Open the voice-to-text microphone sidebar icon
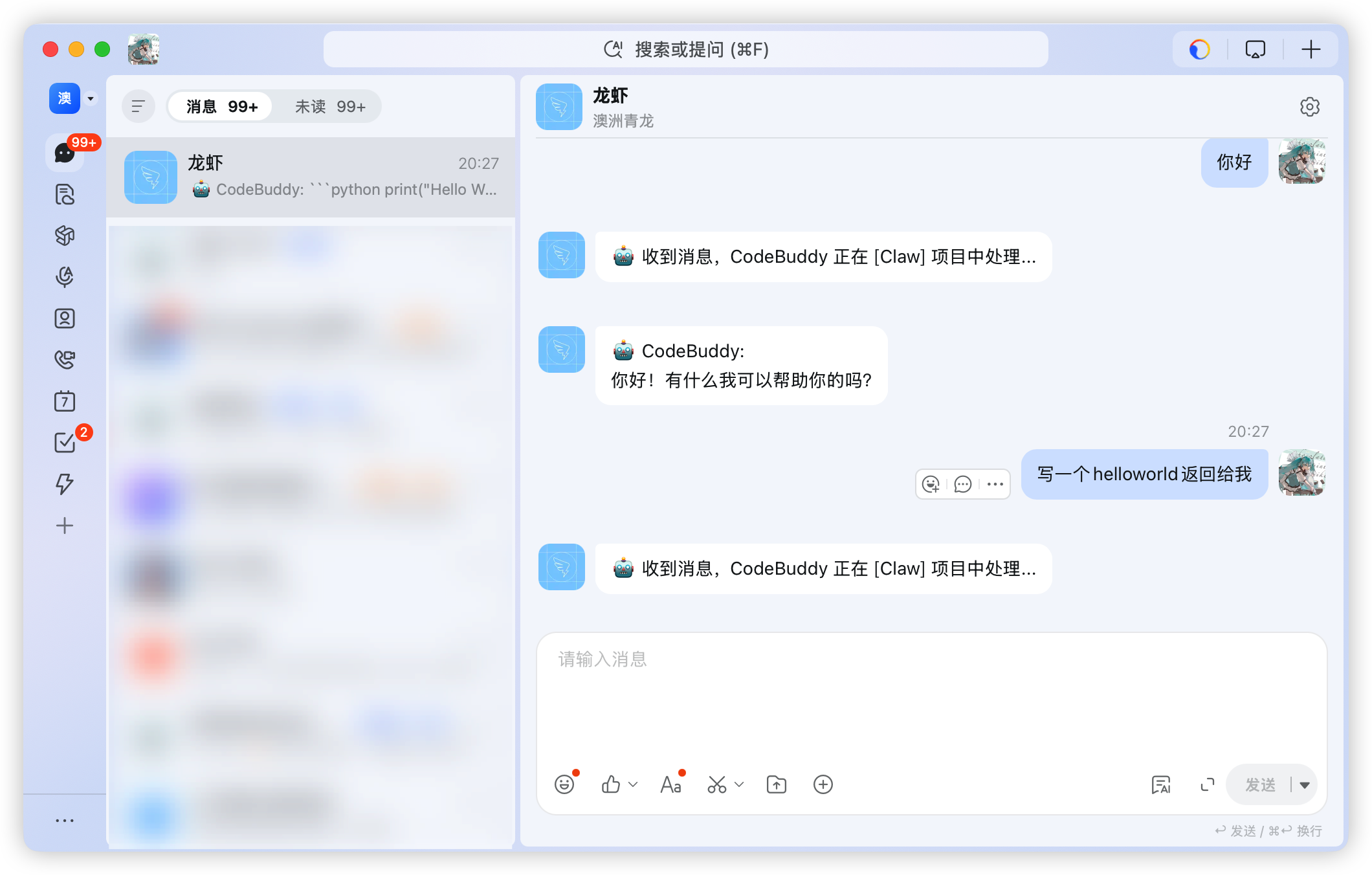This screenshot has width=1372, height=875. [x=64, y=277]
